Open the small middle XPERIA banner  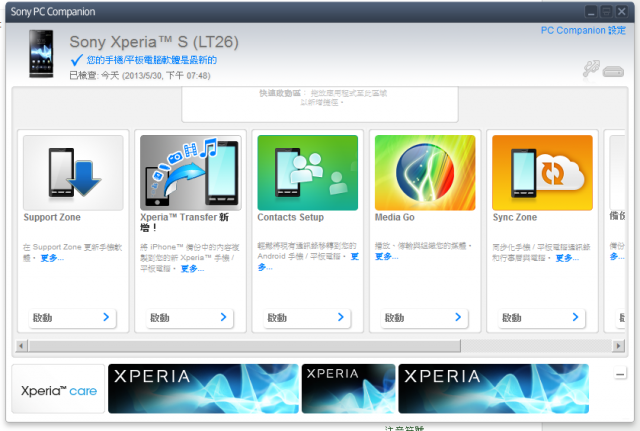(349, 389)
